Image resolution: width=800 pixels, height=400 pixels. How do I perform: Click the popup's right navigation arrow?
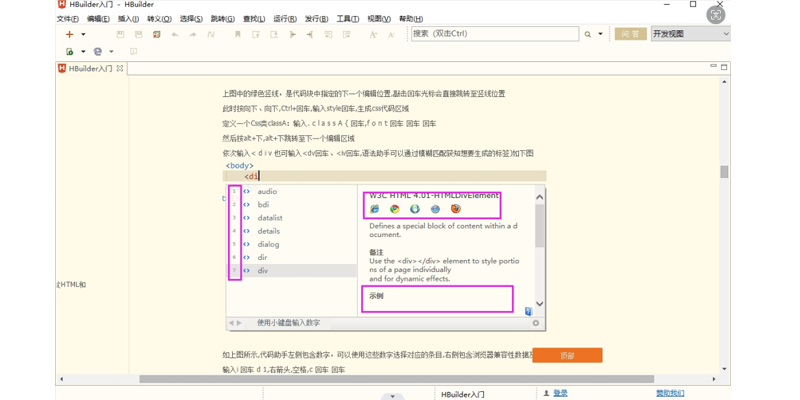pyautogui.click(x=238, y=323)
